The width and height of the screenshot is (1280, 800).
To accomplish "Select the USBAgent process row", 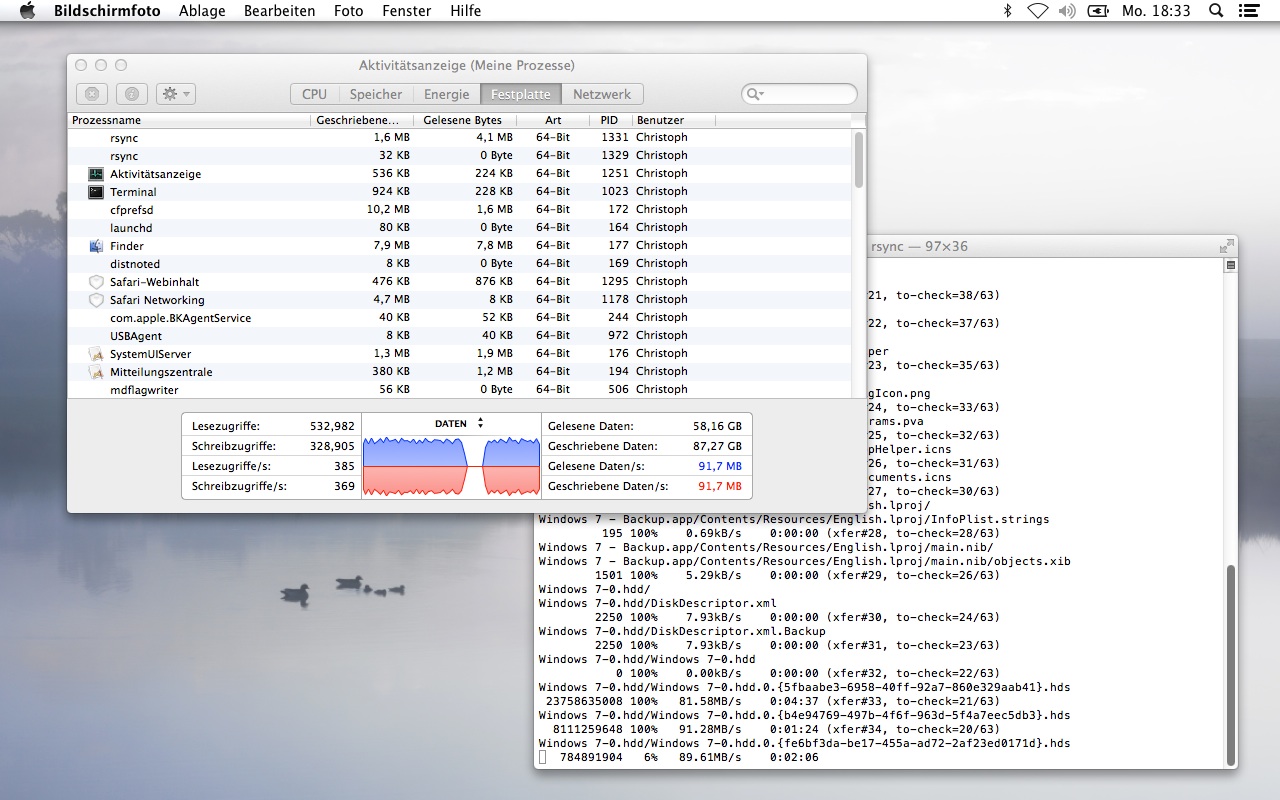I will tap(459, 336).
